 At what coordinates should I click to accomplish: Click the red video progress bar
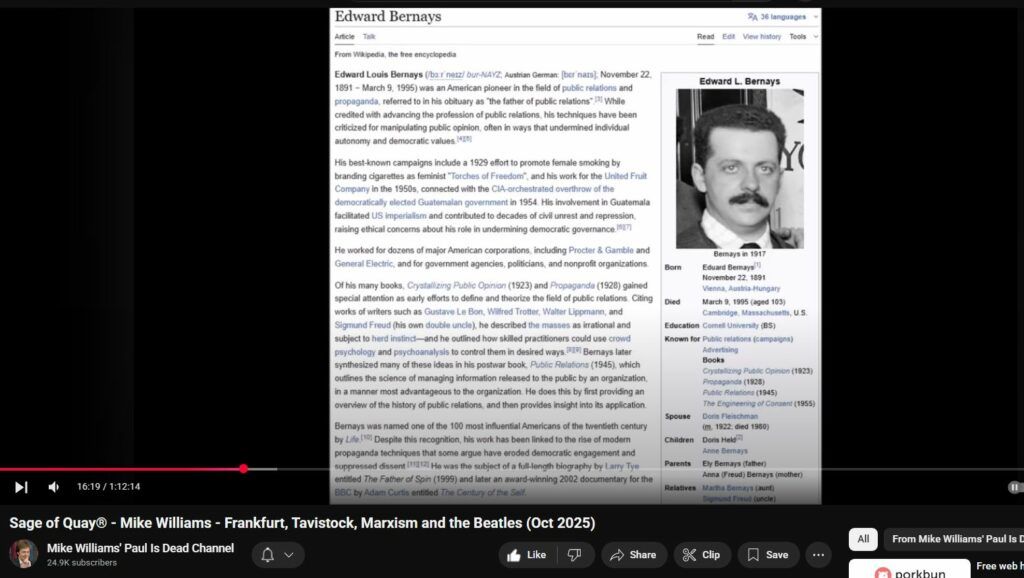click(x=120, y=468)
